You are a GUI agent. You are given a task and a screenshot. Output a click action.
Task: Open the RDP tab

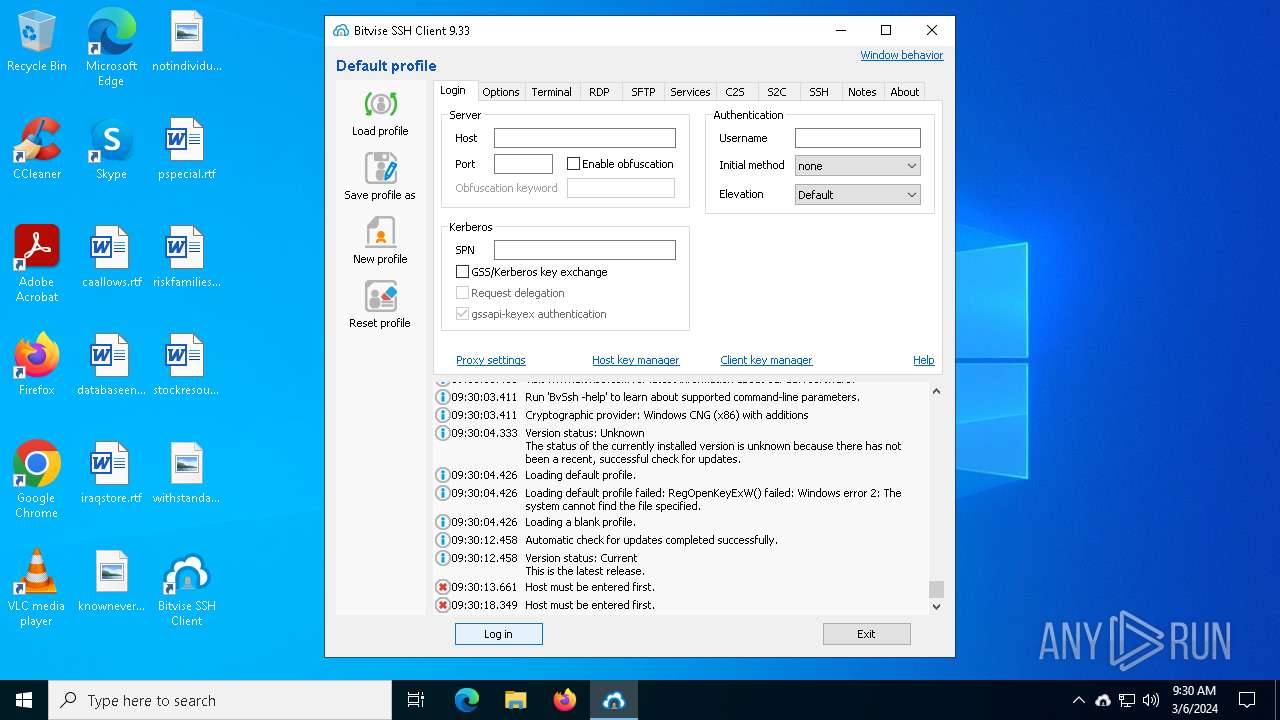599,92
